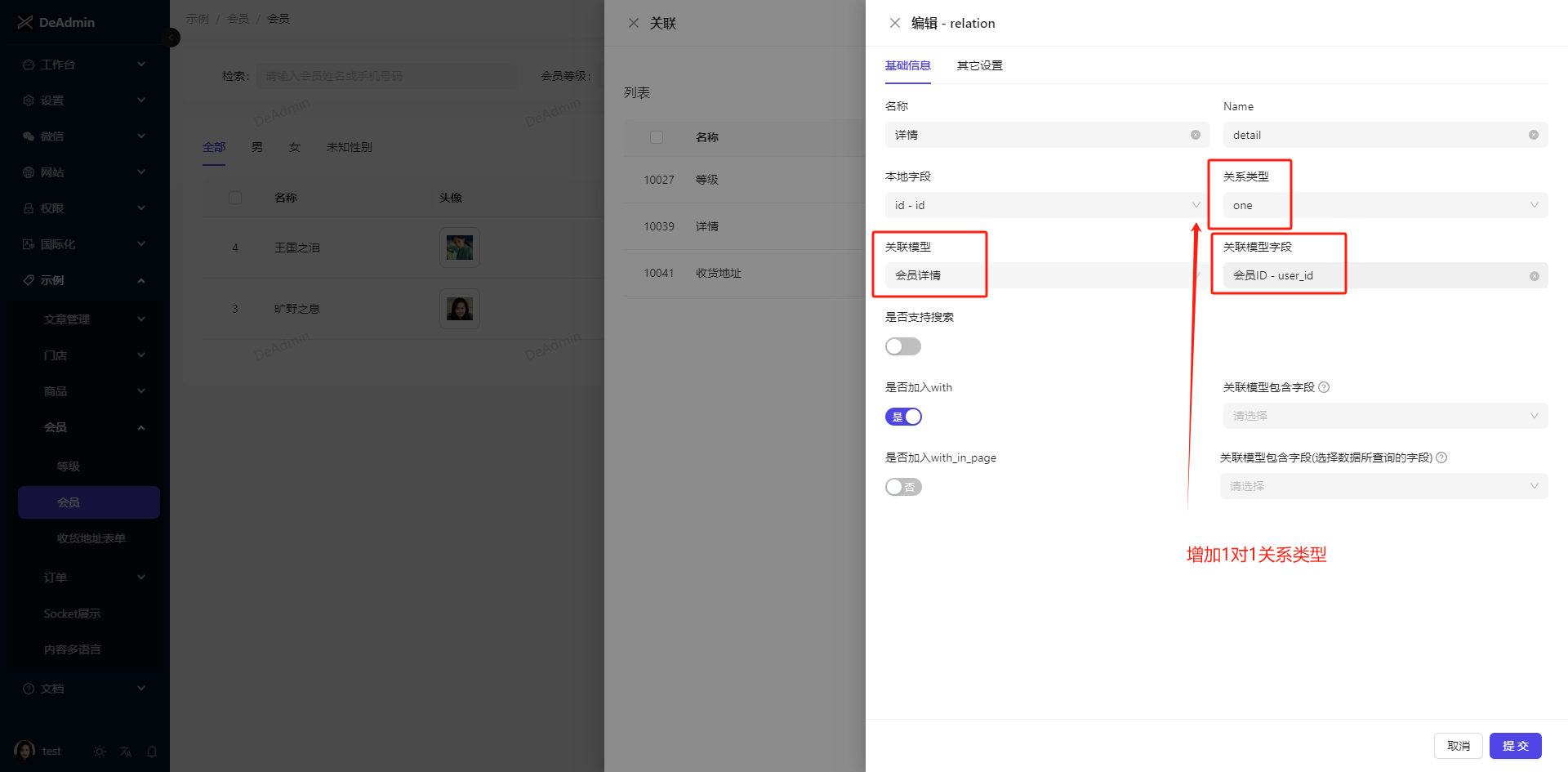Open the 关联模型 会员详情 dropdown
The image size is (1568, 772).
pyautogui.click(x=1048, y=275)
